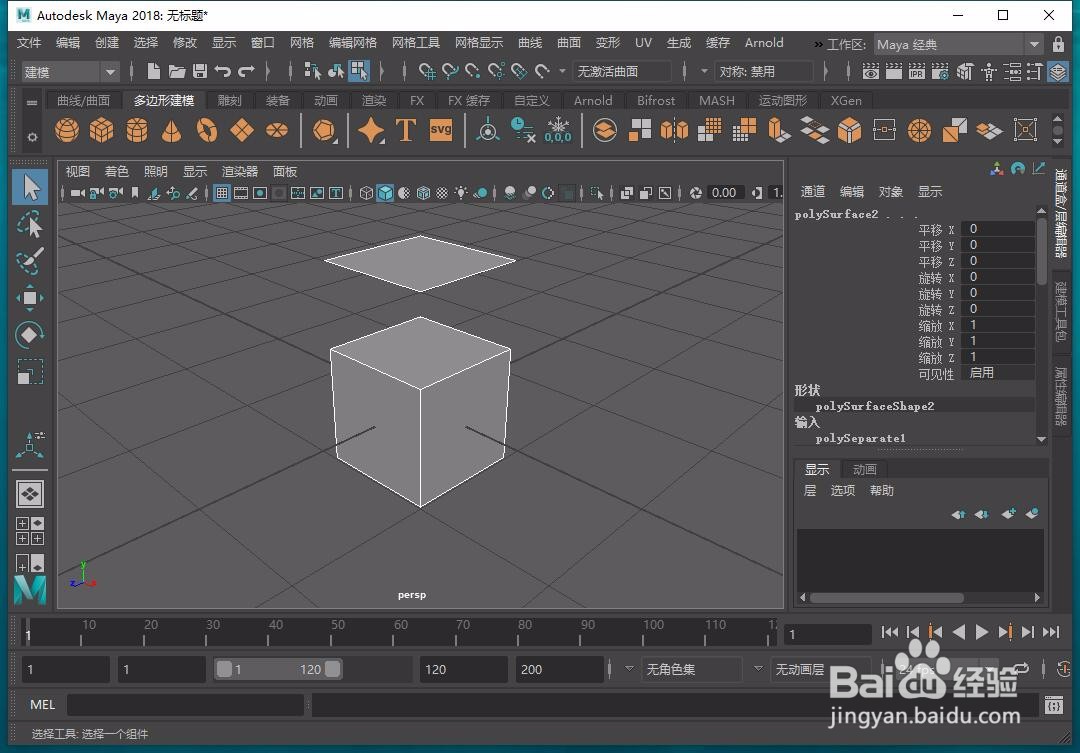Screen dimensions: 1080x753
Task: Toggle wireframe shading in viewport toolbar
Action: 366,193
